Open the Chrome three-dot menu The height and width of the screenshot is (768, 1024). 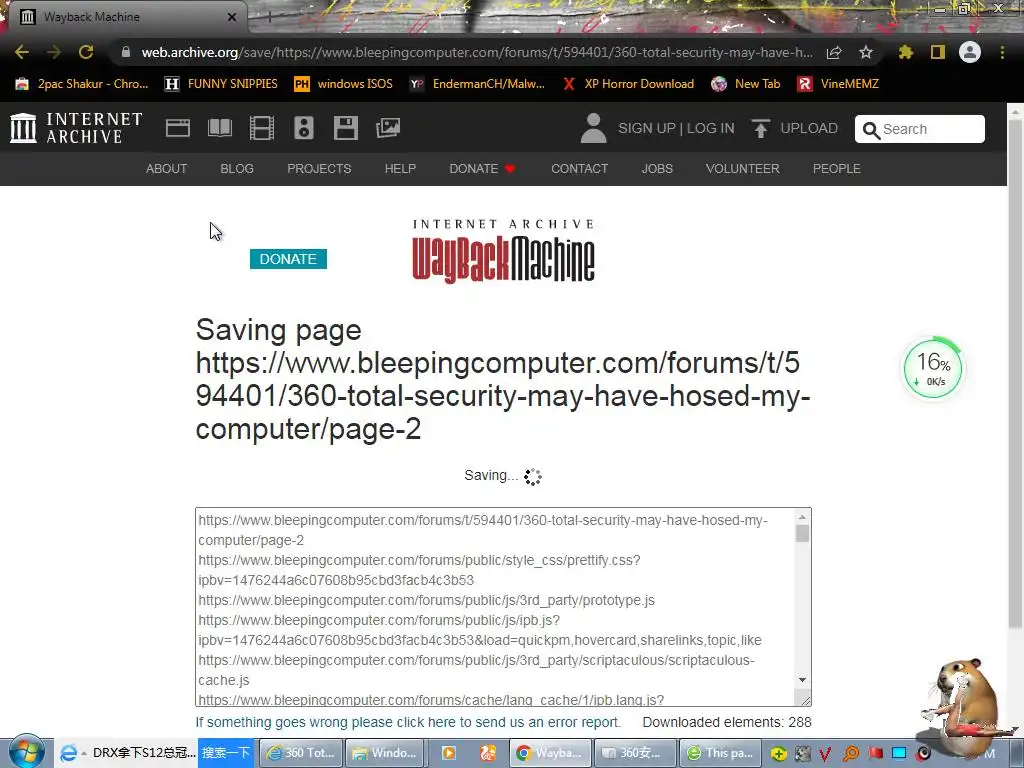[x=1002, y=52]
